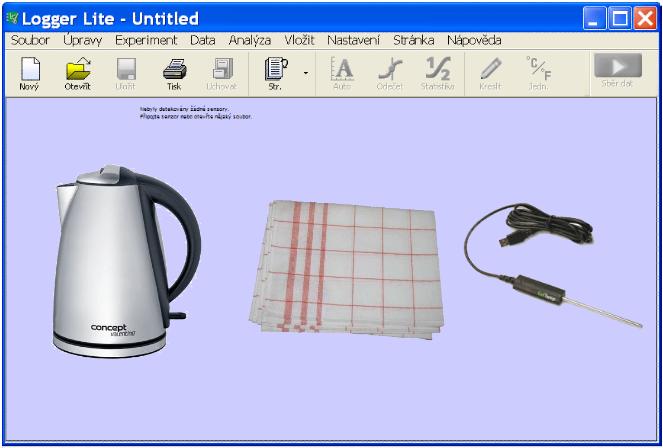Image resolution: width=663 pixels, height=448 pixels.
Task: Click the Statistika statistics icon
Action: tap(438, 69)
